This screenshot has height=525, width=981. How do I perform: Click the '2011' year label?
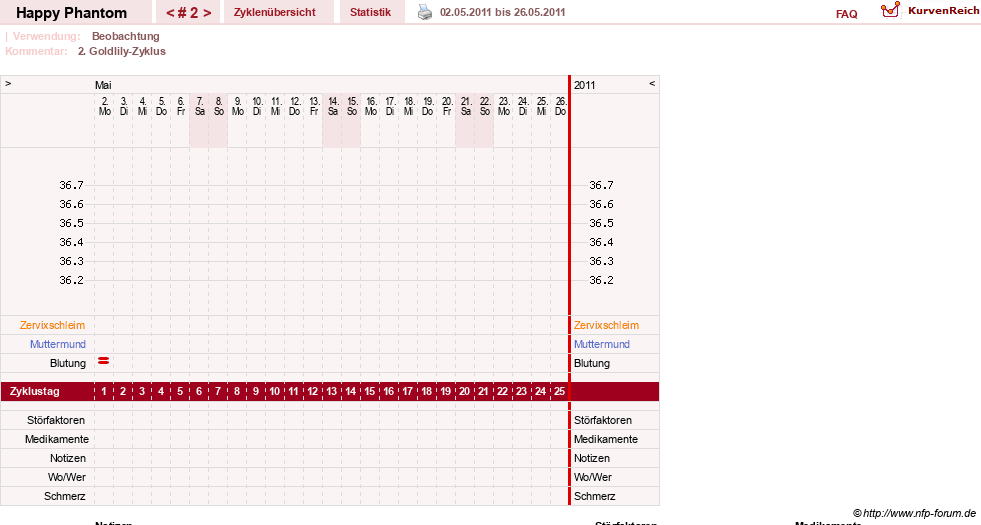click(584, 85)
